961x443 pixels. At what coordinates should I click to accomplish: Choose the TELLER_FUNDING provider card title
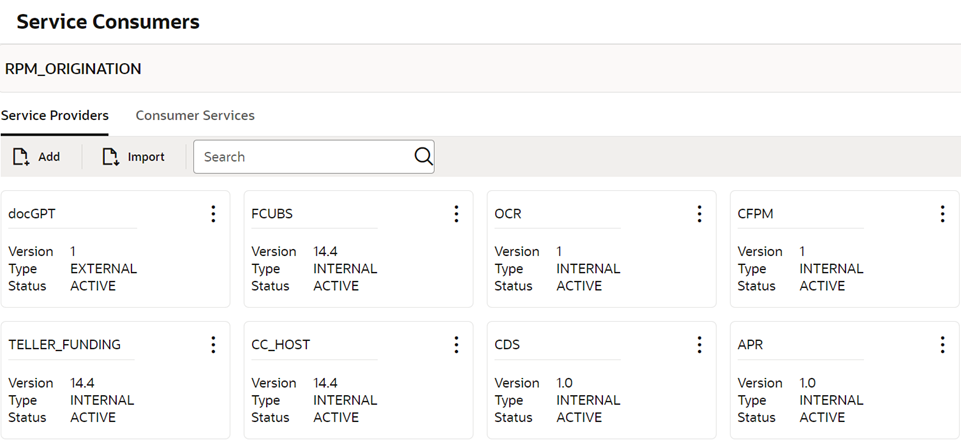pyautogui.click(x=64, y=345)
